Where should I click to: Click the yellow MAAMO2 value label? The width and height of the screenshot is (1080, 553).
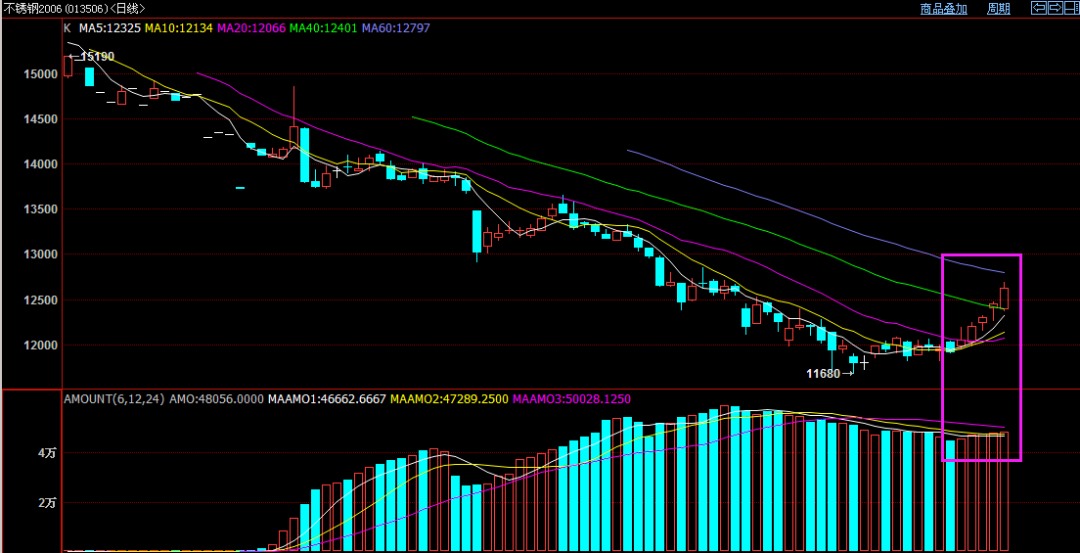click(448, 398)
